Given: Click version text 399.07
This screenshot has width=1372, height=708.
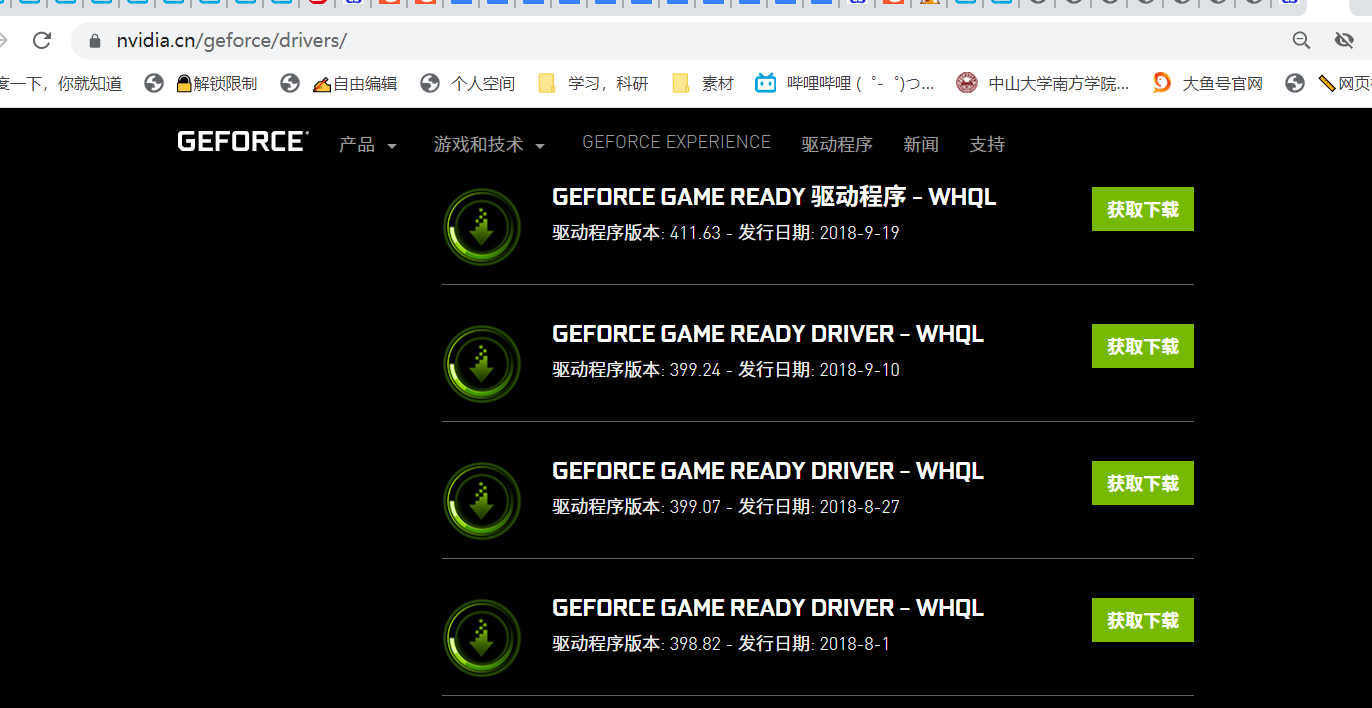Looking at the screenshot, I should [695, 507].
